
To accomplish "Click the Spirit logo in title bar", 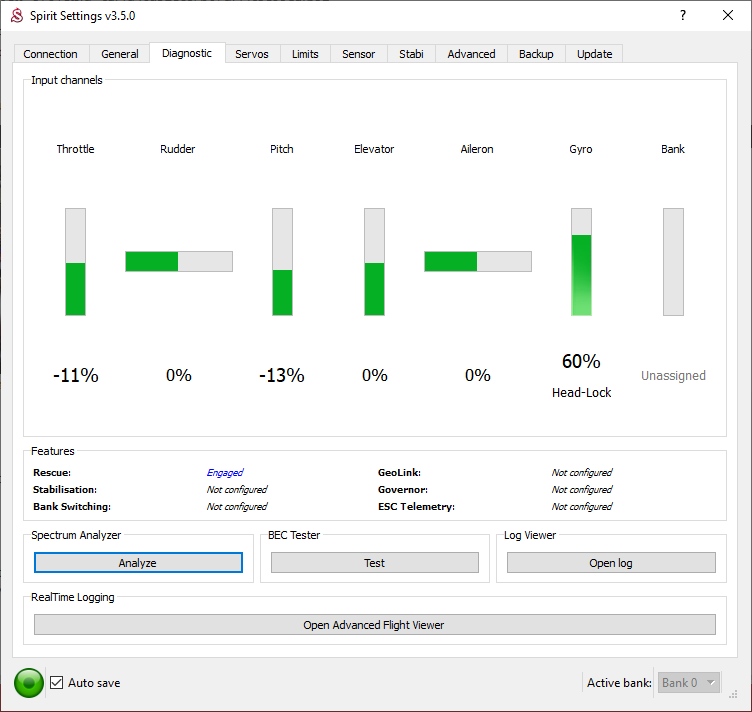I will click(x=16, y=16).
